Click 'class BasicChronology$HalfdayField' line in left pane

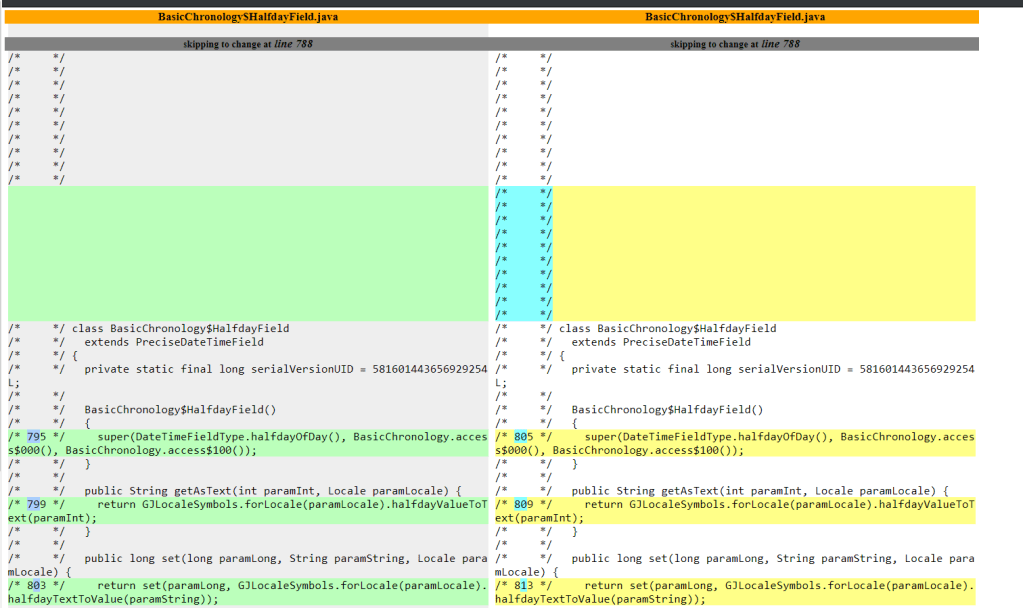180,328
